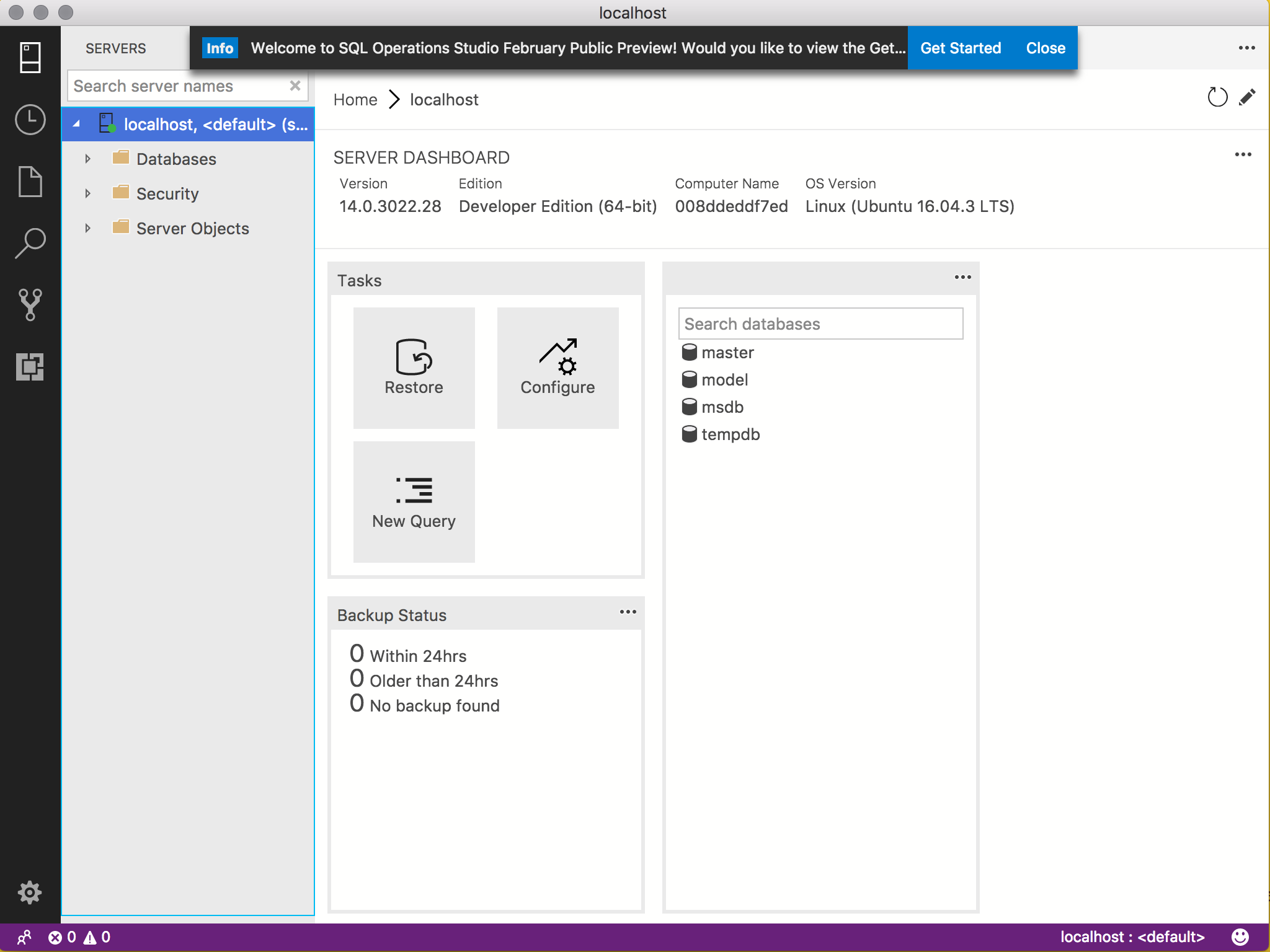This screenshot has height=952, width=1270.
Task: Click the databases panel overflow menu
Action: coord(962,278)
